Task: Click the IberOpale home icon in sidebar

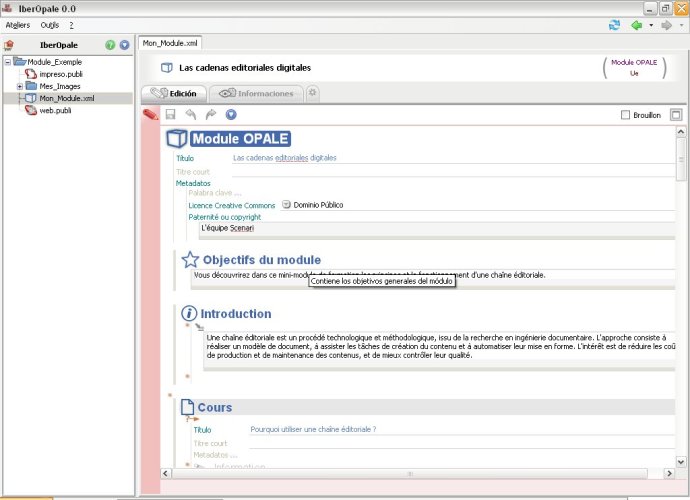Action: 9,45
